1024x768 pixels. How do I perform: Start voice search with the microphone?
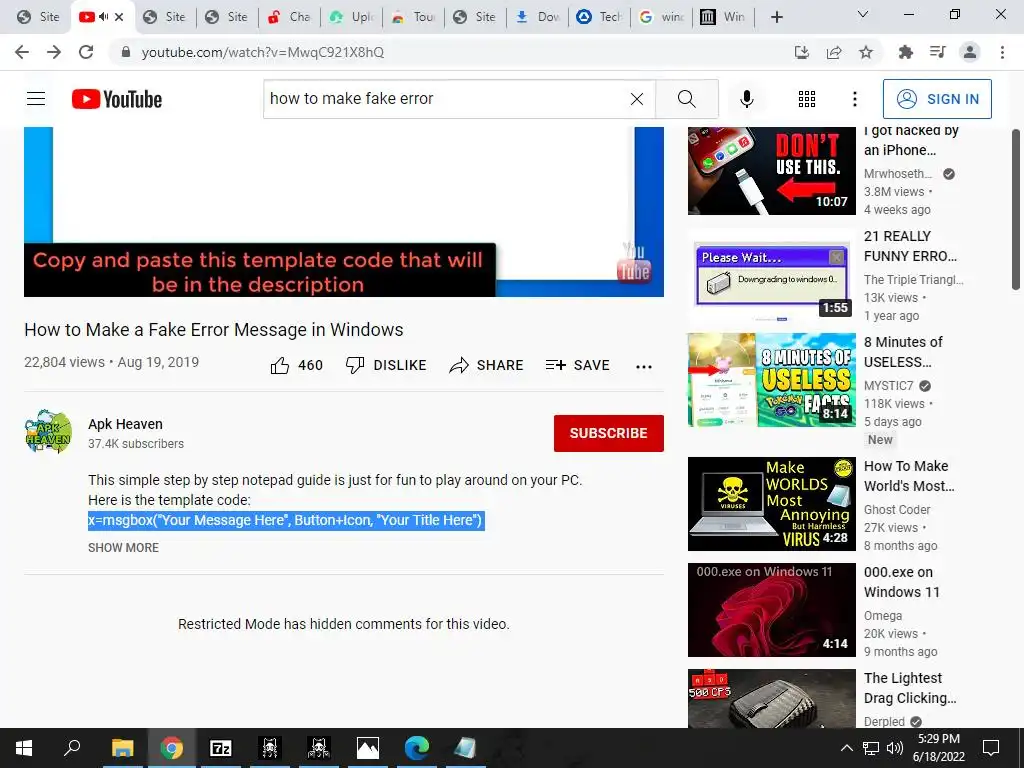[746, 99]
